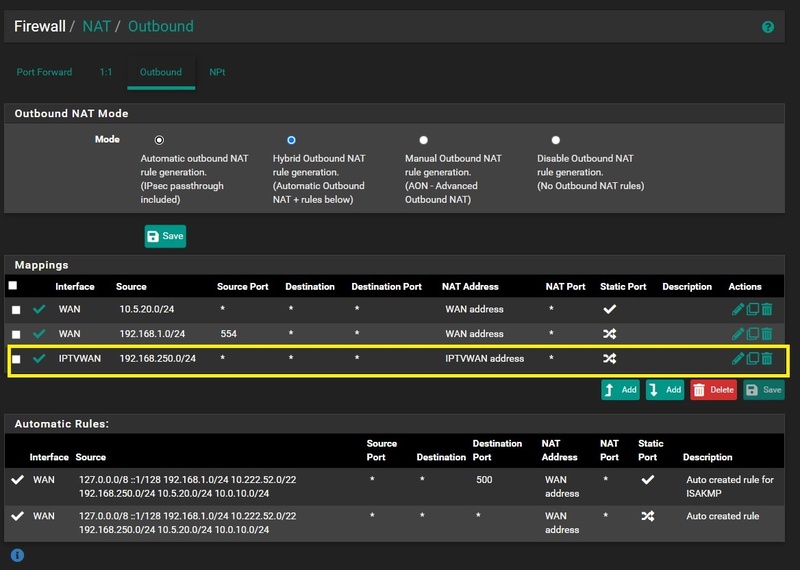
Task: Click the source port 554 value
Action: (229, 334)
